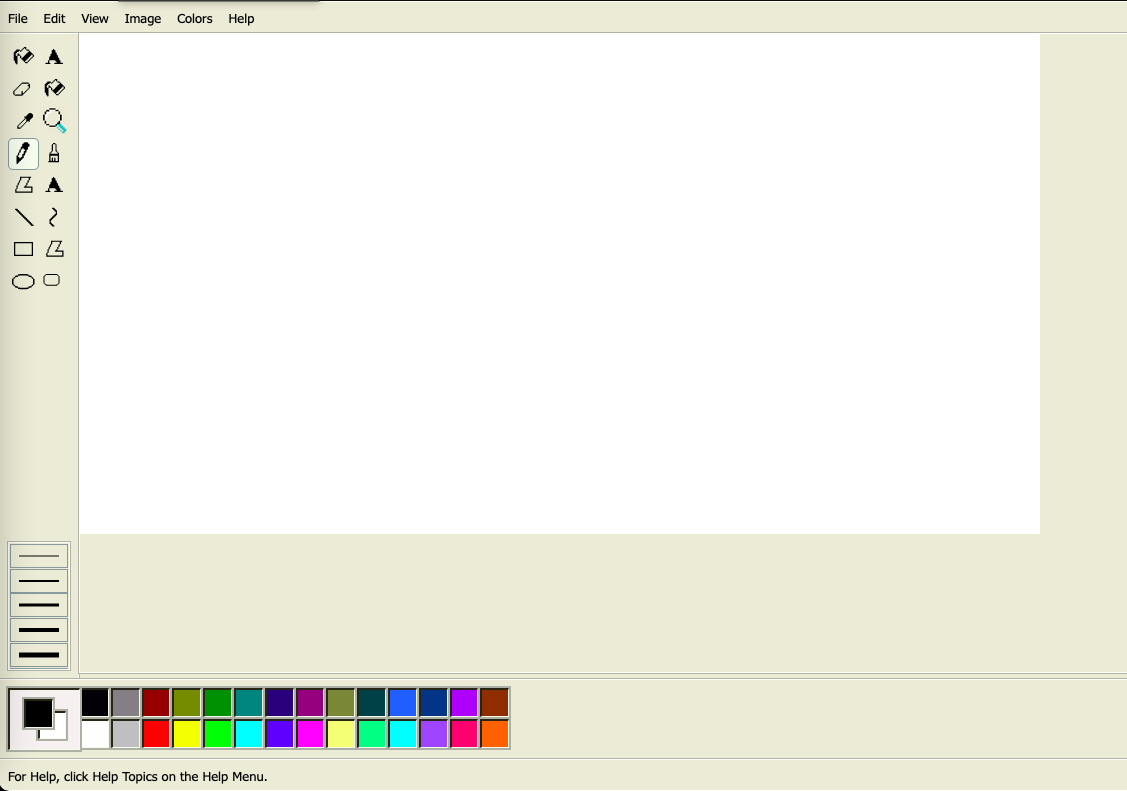
Task: Select the medium line width option
Action: tap(38, 605)
